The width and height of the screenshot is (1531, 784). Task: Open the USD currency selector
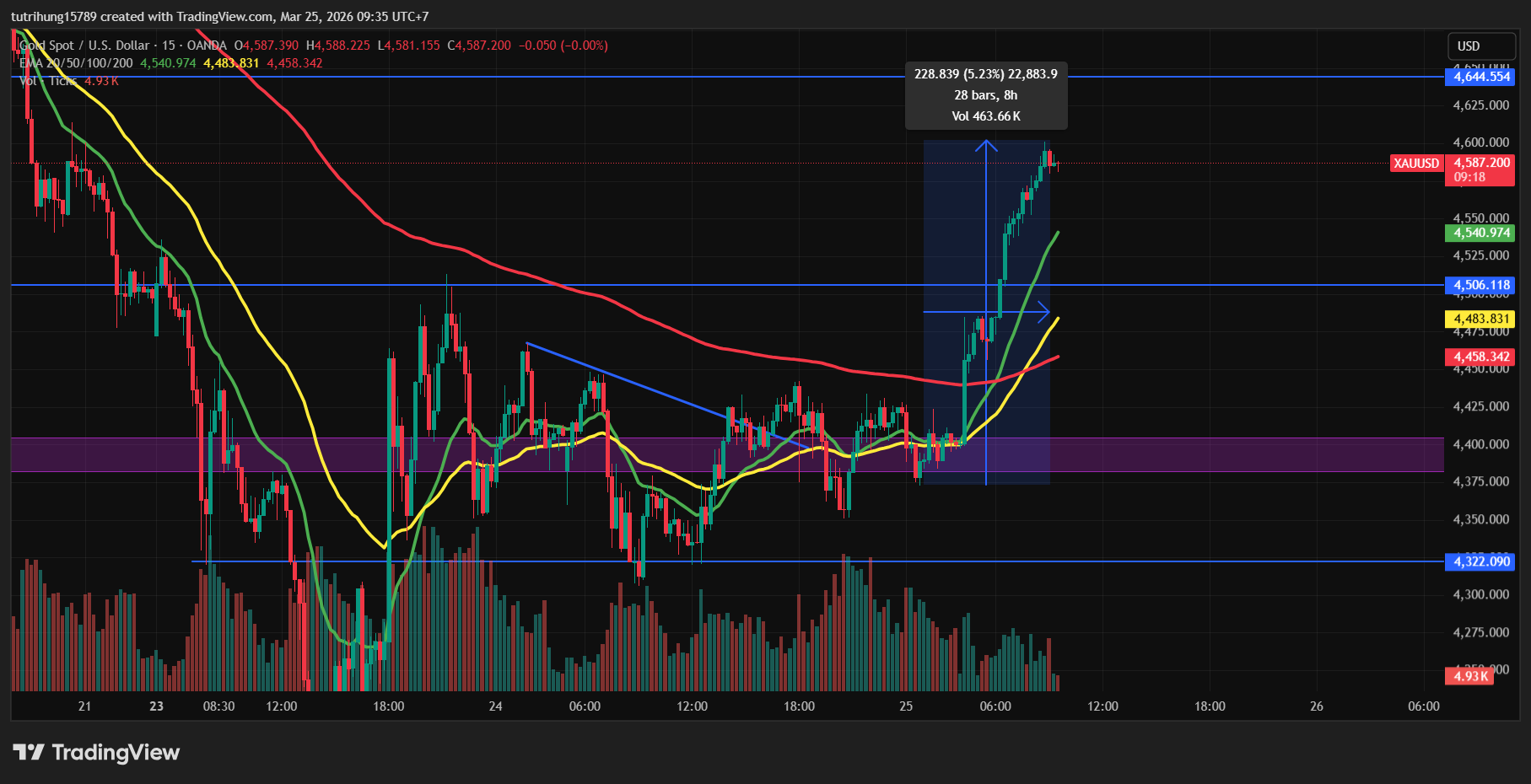[1469, 46]
